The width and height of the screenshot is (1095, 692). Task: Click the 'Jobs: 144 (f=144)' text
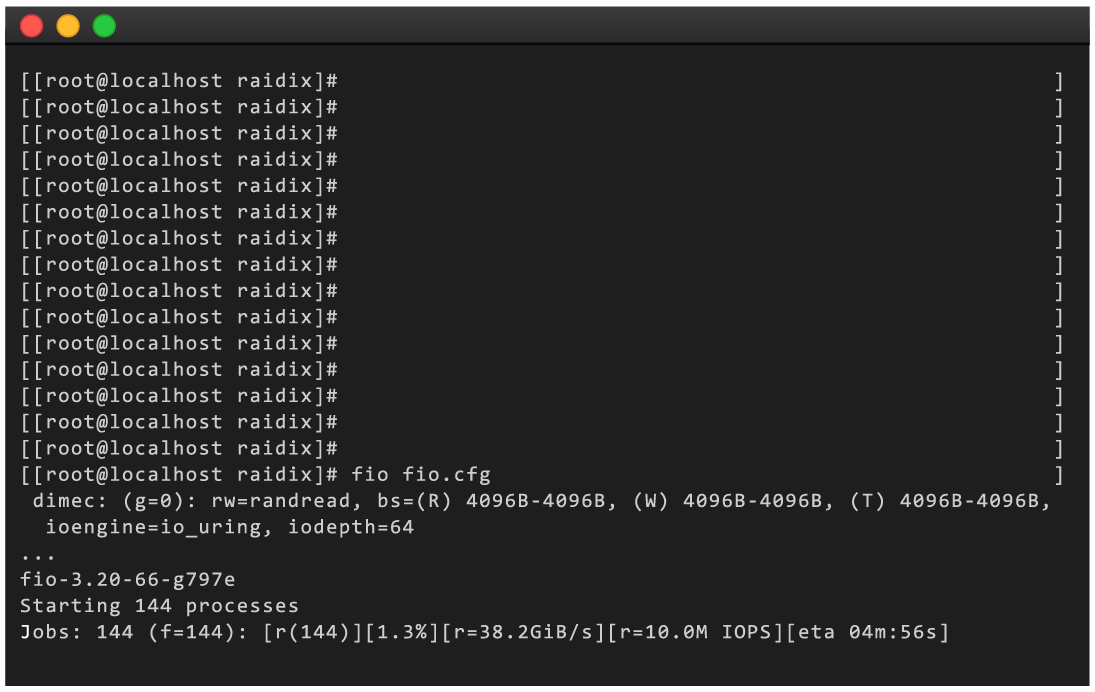[131, 632]
